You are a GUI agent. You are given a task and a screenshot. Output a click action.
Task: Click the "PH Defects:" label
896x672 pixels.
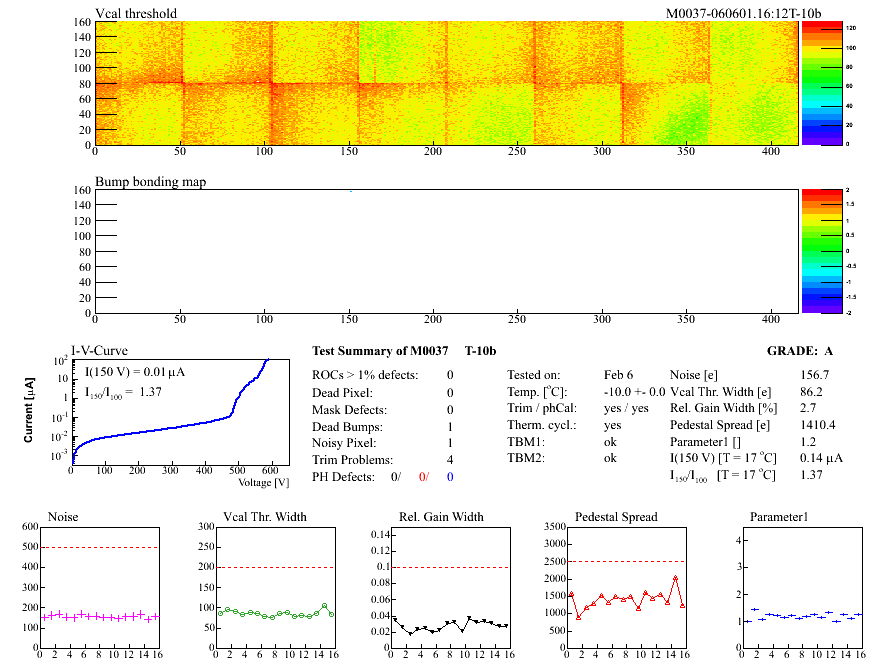344,477
